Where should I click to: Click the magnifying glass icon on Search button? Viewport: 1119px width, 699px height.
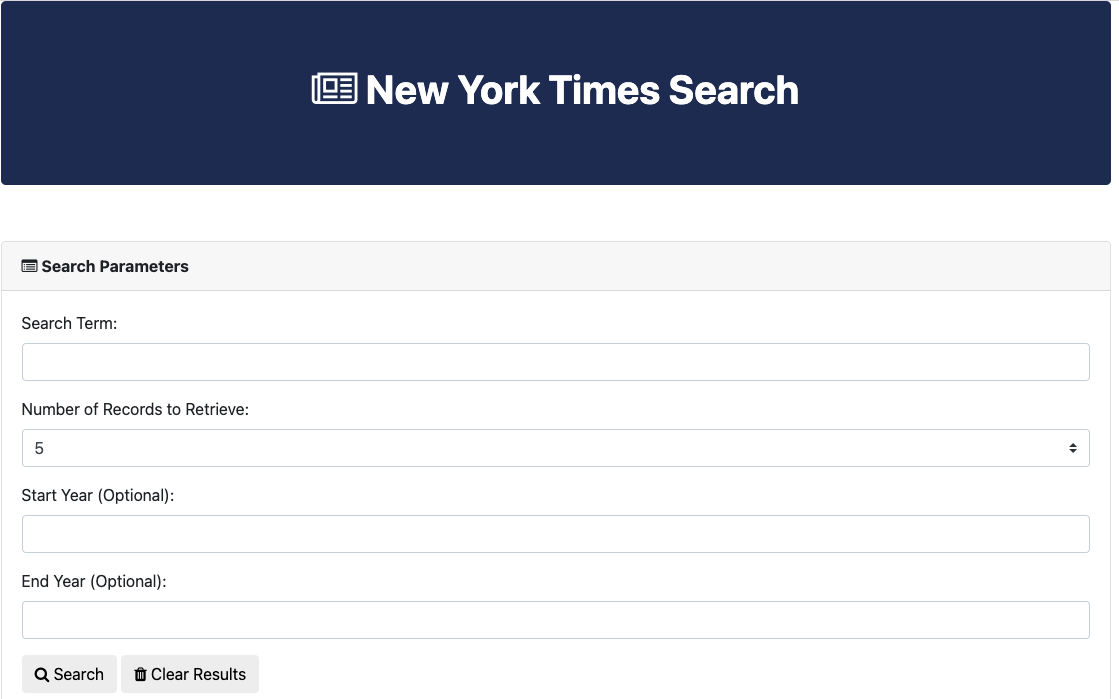pyautogui.click(x=42, y=675)
